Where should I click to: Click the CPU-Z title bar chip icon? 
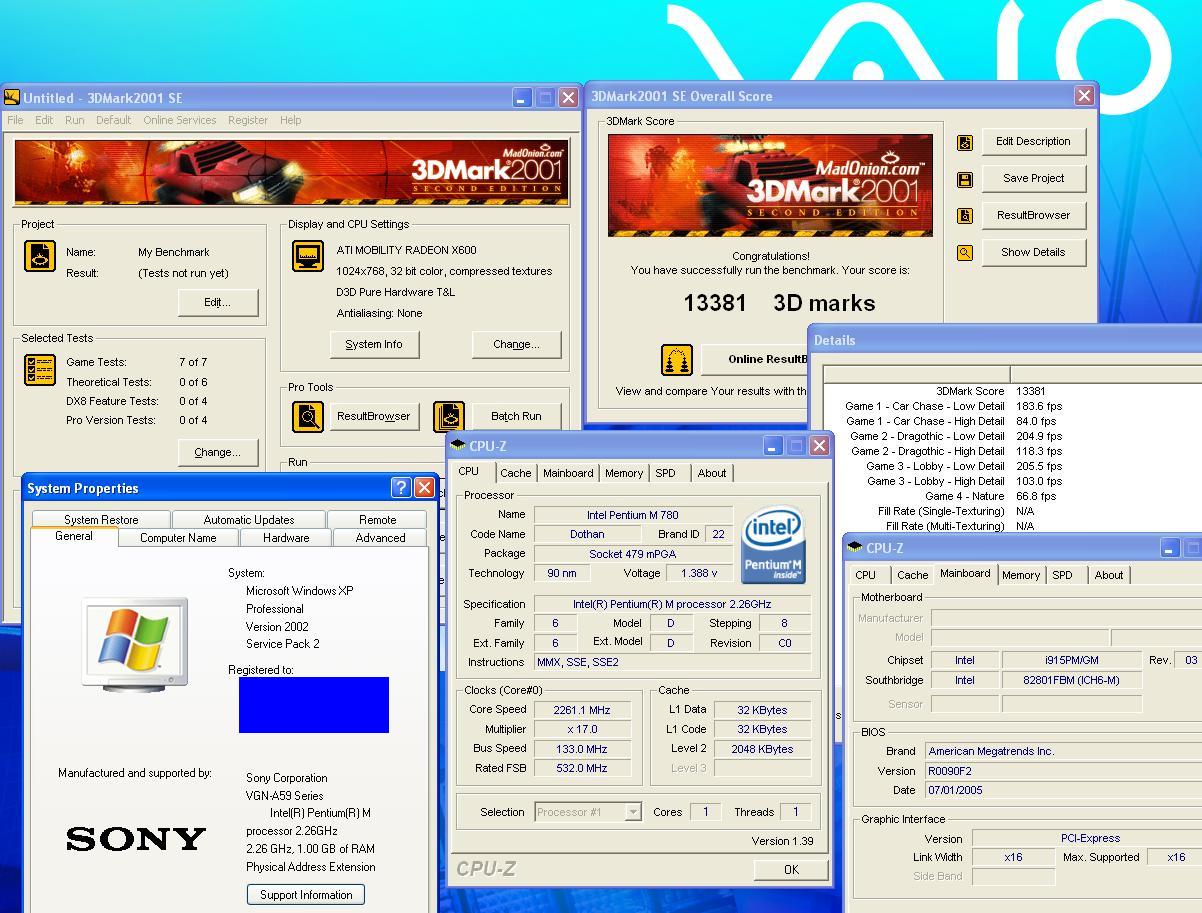point(458,445)
